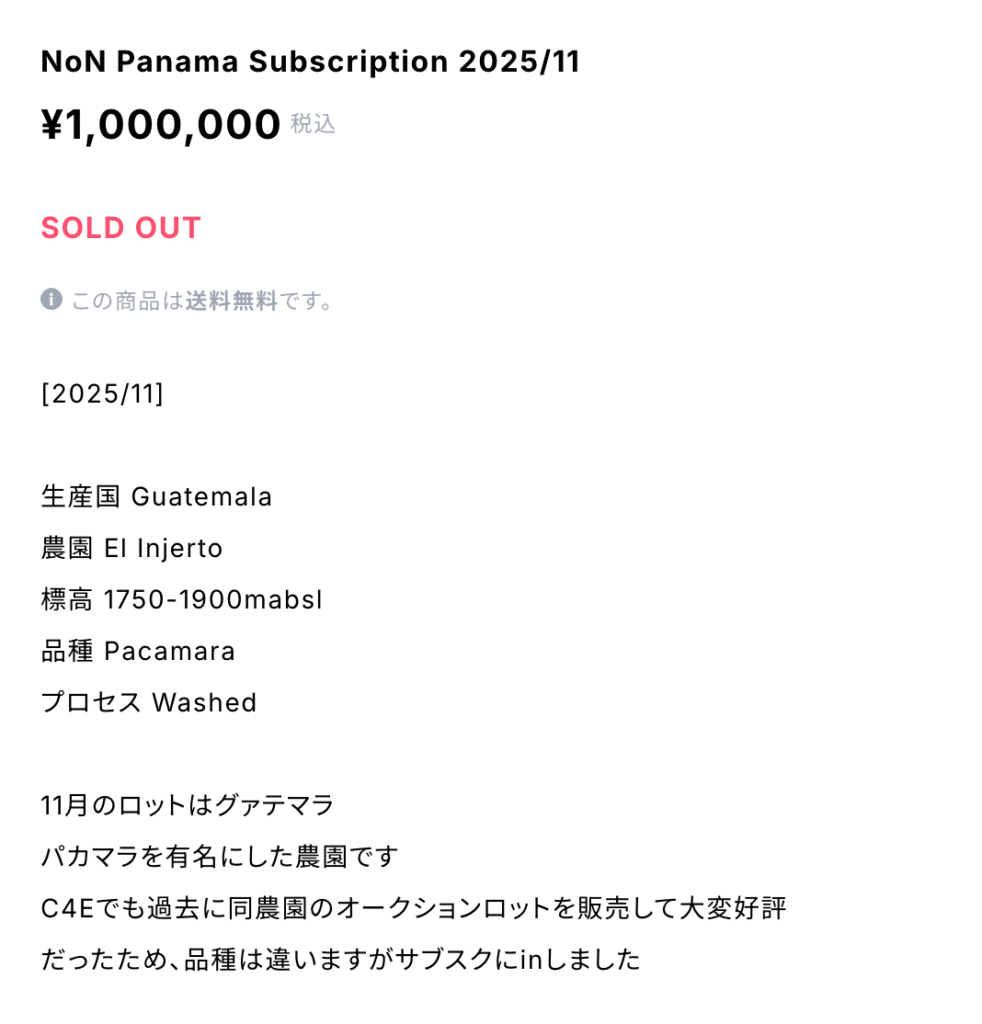The height and width of the screenshot is (1024, 982).
Task: Click the Pacamara variety value
Action: (x=170, y=652)
